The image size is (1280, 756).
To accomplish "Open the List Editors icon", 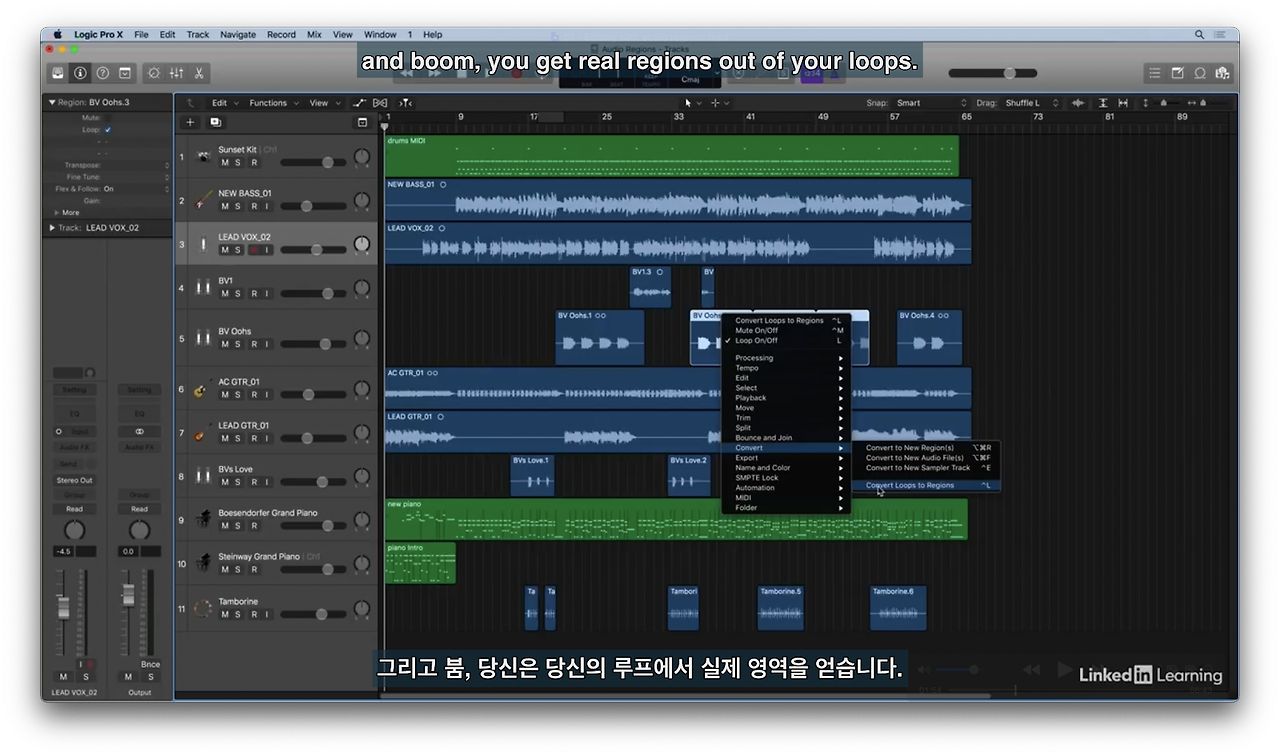I will tap(1155, 73).
